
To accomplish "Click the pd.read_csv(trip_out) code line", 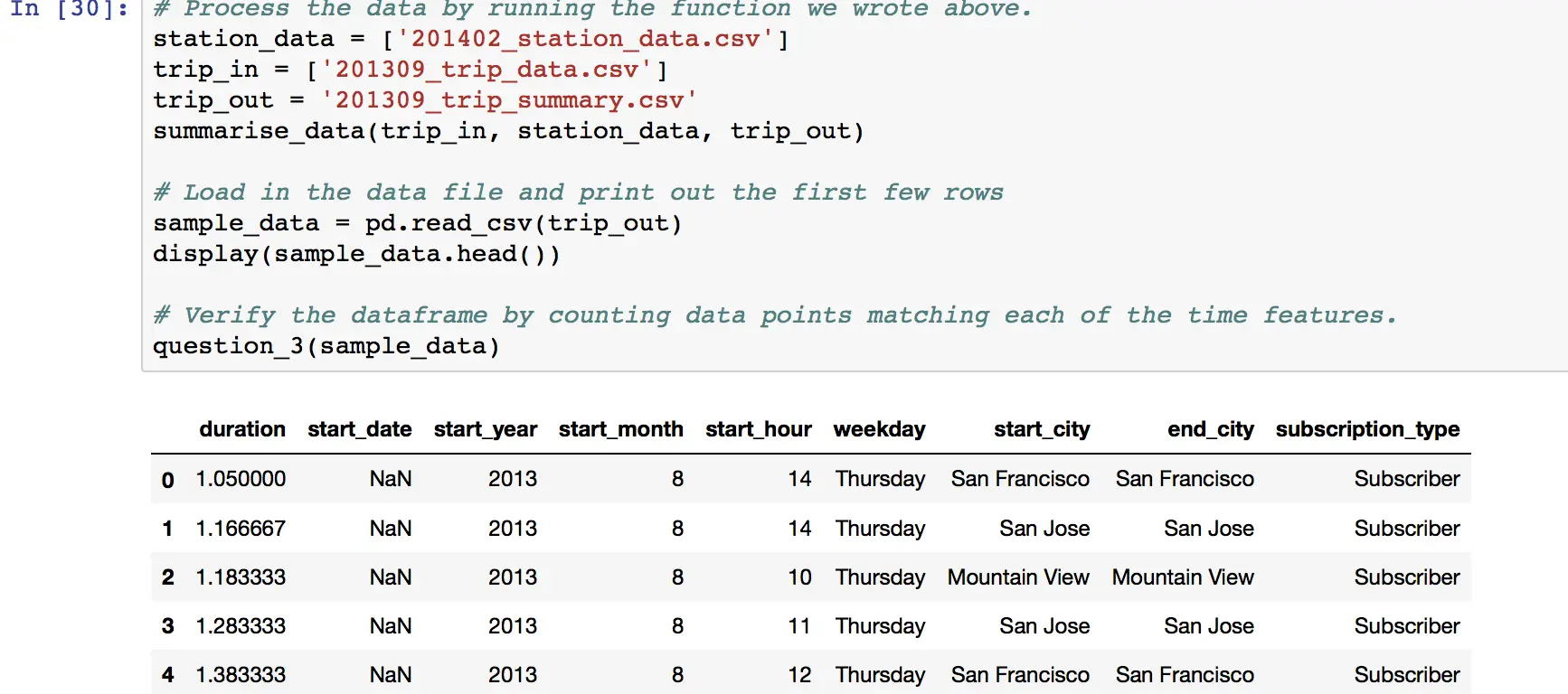I will click(x=417, y=224).
